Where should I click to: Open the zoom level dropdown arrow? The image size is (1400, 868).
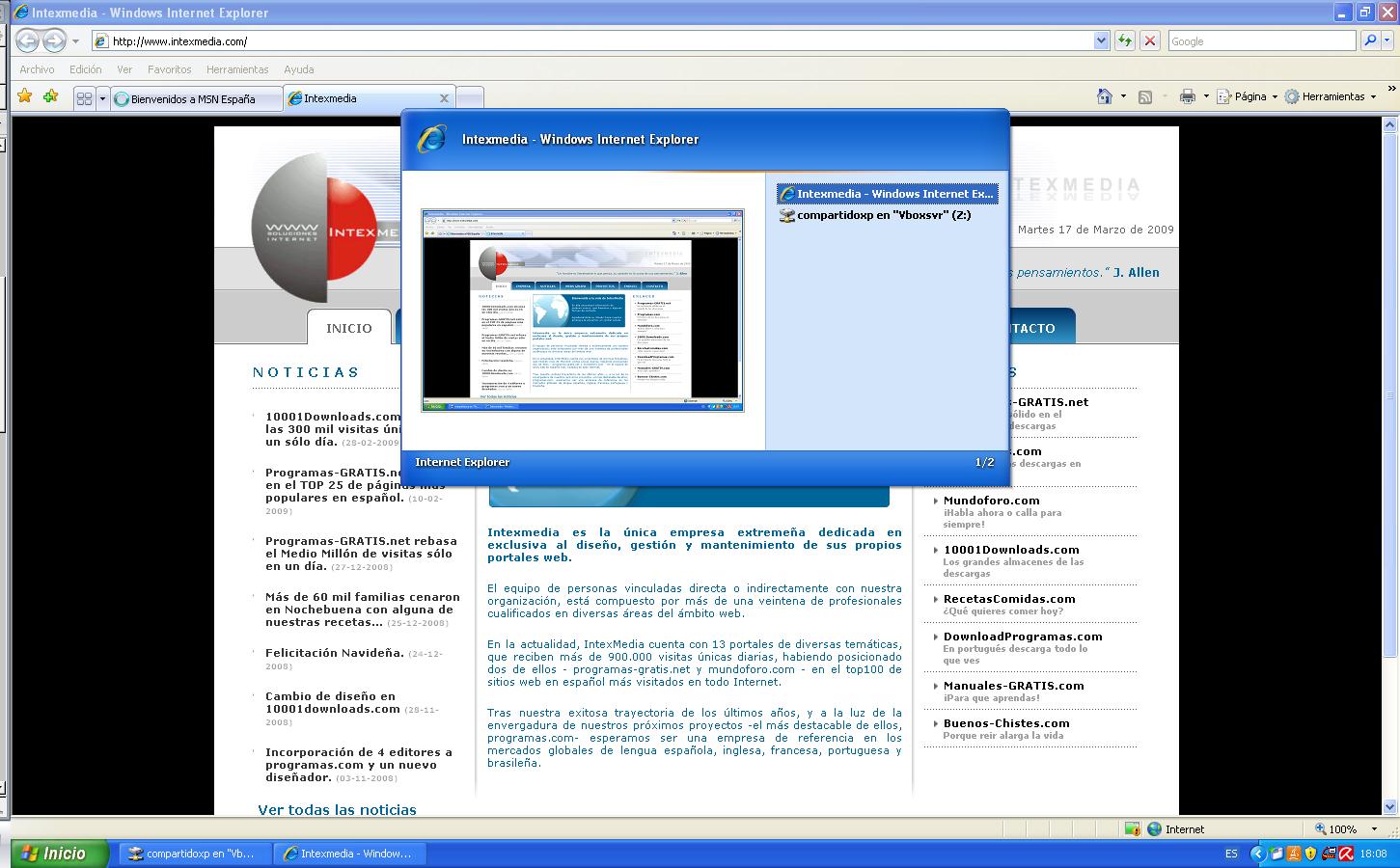pos(1375,829)
